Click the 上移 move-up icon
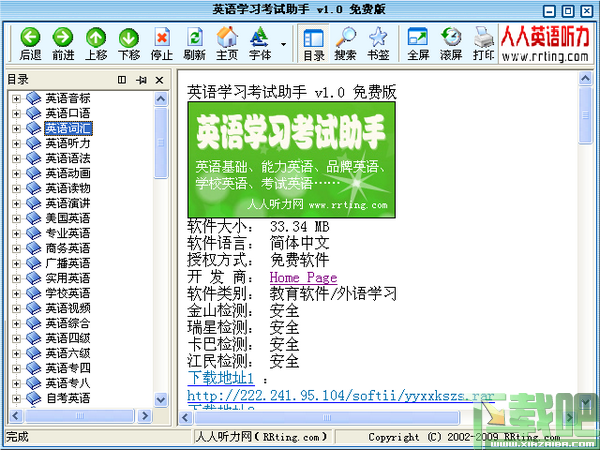The width and height of the screenshot is (600, 450). pyautogui.click(x=96, y=38)
